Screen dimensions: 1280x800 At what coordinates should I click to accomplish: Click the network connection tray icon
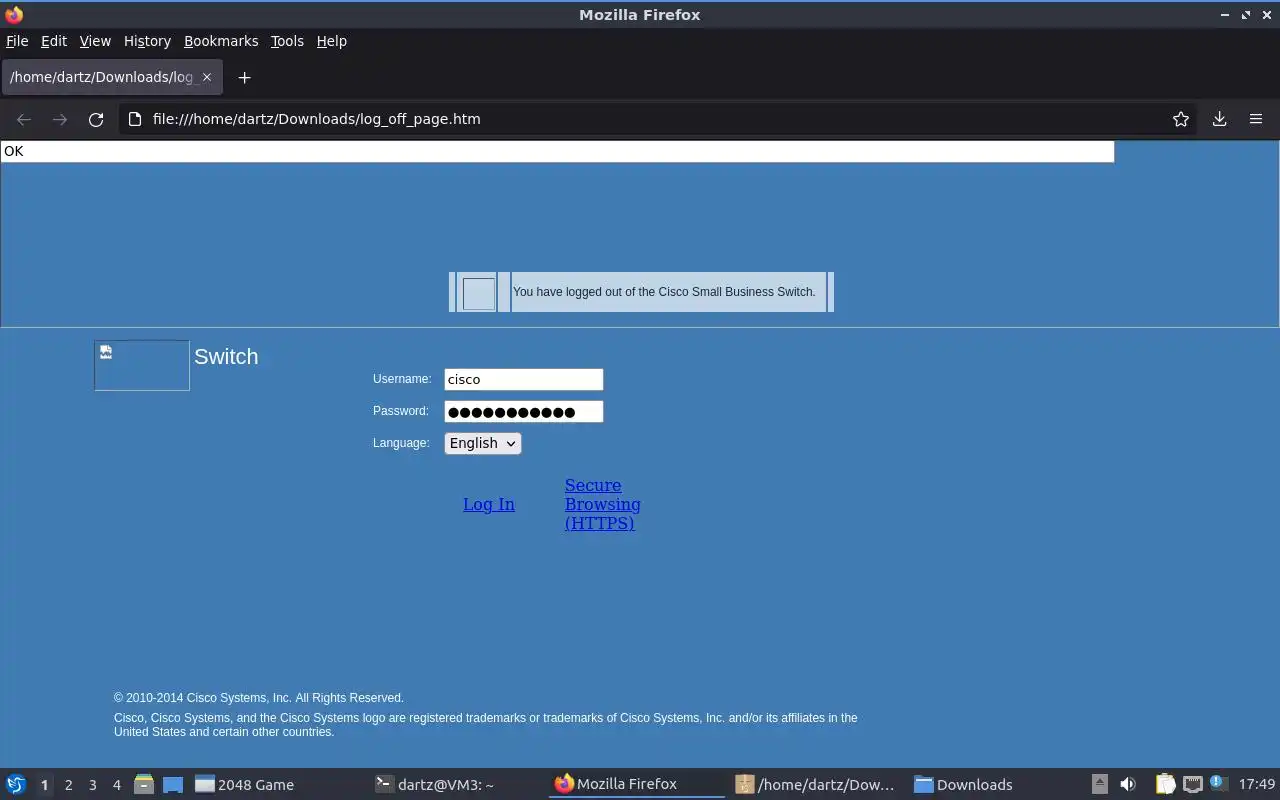[1192, 785]
